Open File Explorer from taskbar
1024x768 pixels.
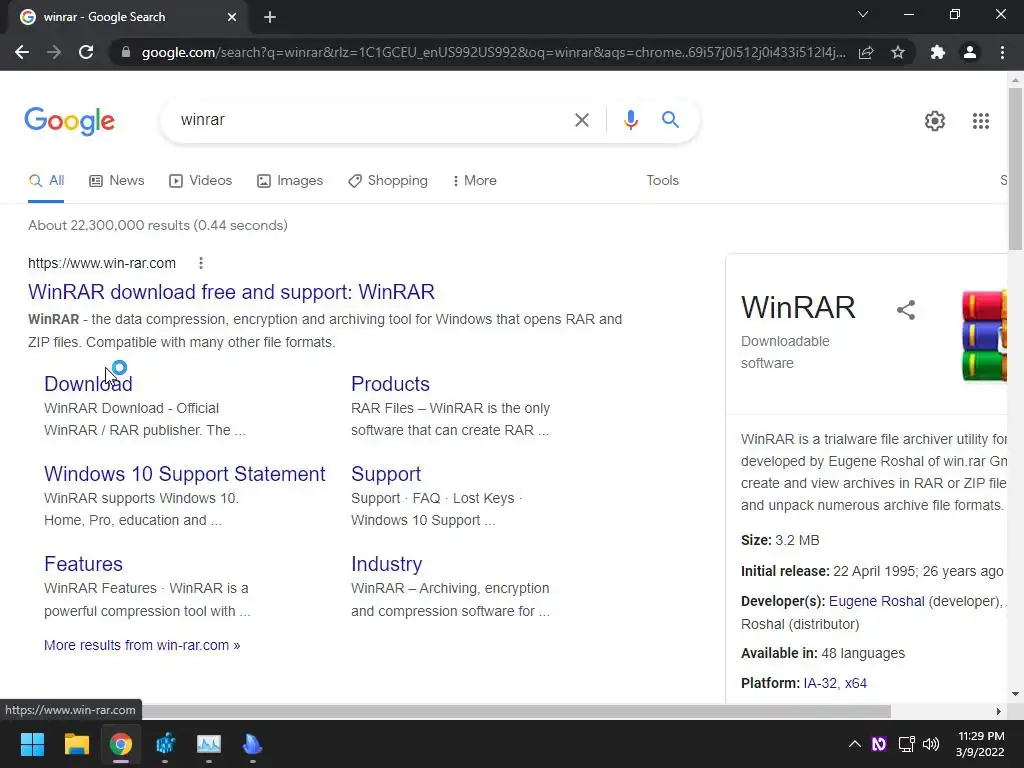tap(76, 744)
